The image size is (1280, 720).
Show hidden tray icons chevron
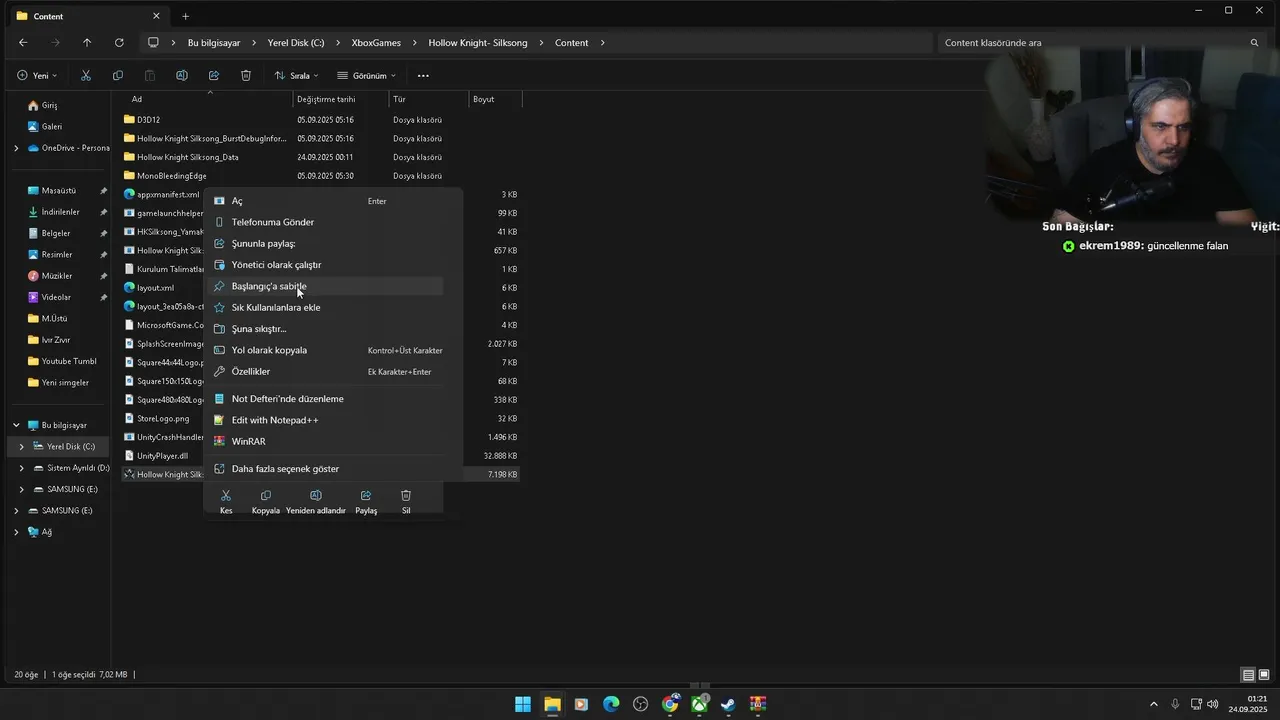(1154, 704)
